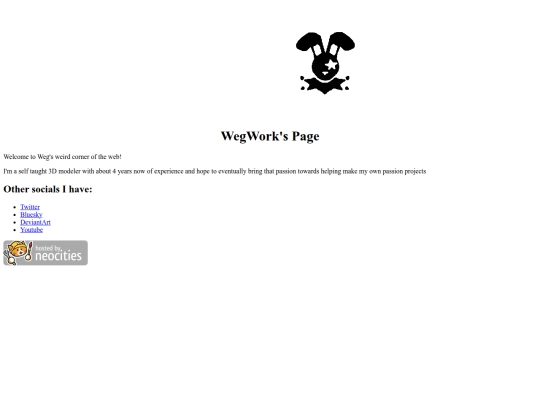This screenshot has height=405, width=540.
Task: Click the bullet point beside Youtube
Action: (14, 230)
